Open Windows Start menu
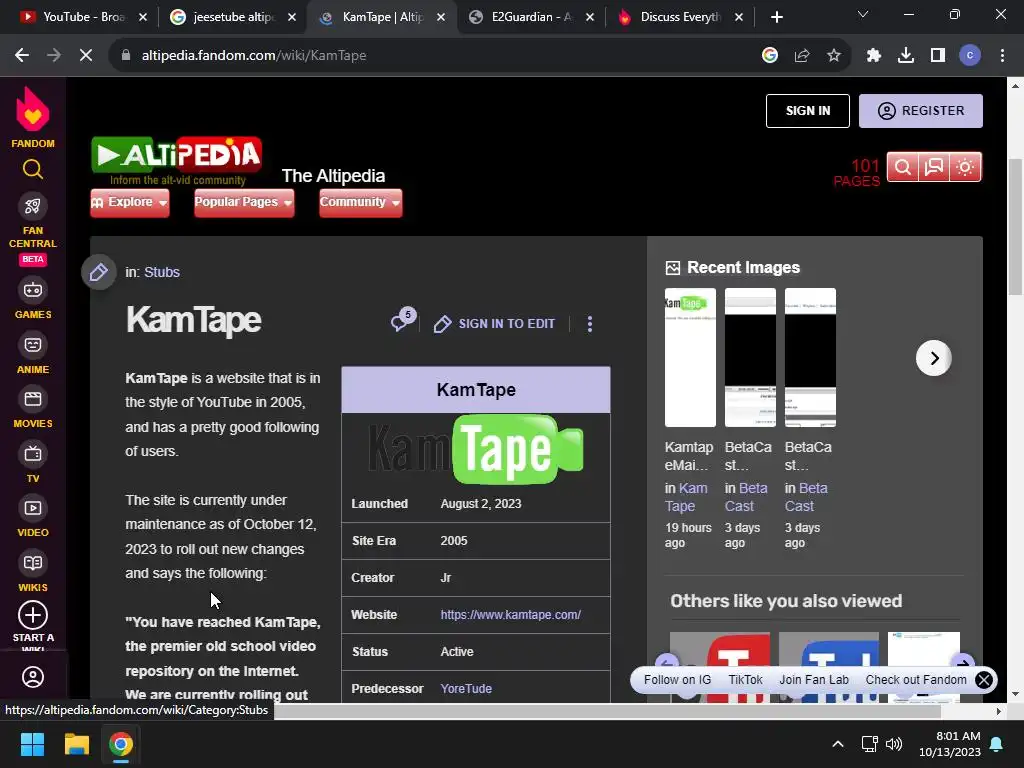Image resolution: width=1024 pixels, height=768 pixels. coord(32,744)
